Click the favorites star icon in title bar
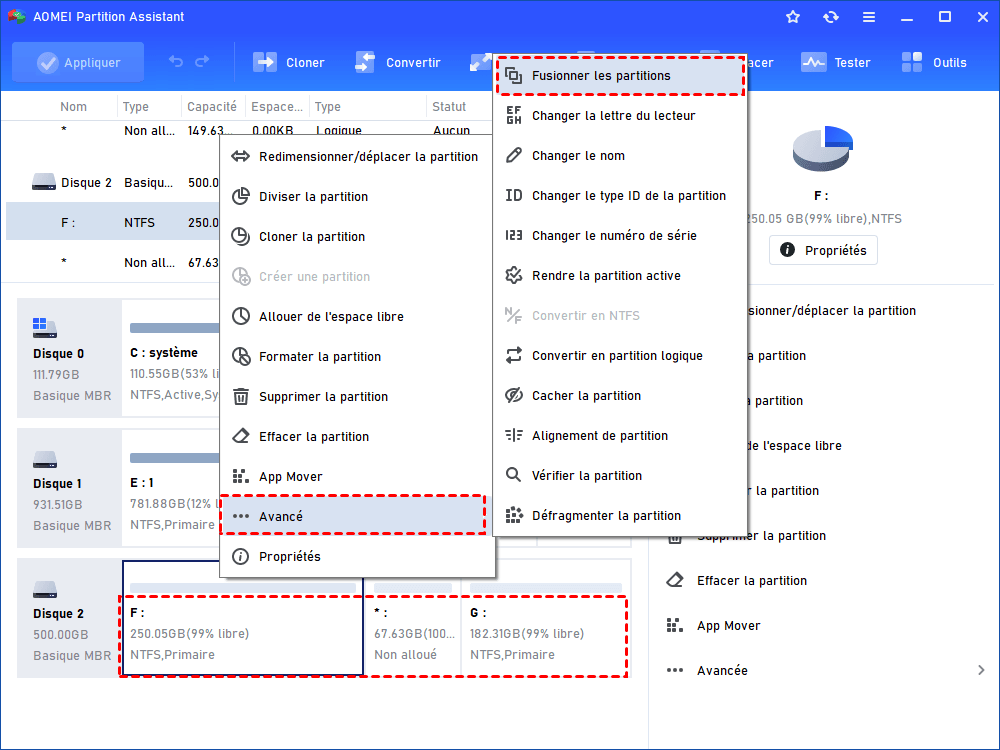Viewport: 1000px width, 750px height. 793,17
